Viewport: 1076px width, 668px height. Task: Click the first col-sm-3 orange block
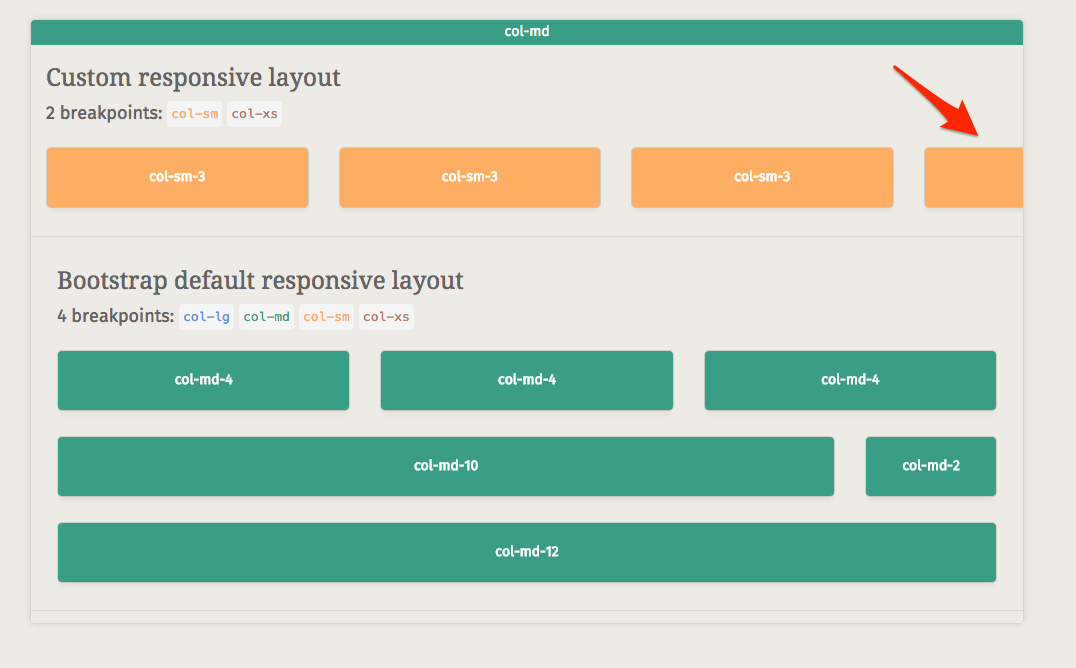coord(177,177)
